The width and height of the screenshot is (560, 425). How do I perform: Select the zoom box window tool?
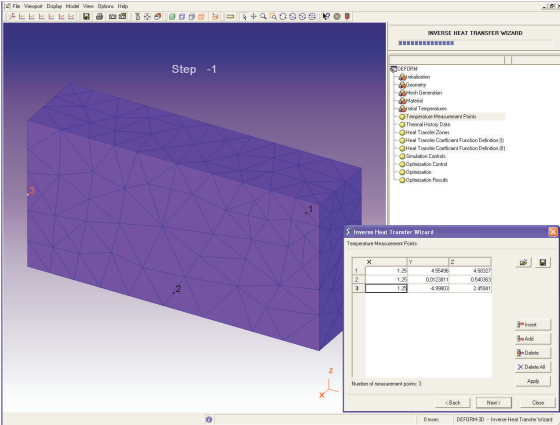point(273,16)
